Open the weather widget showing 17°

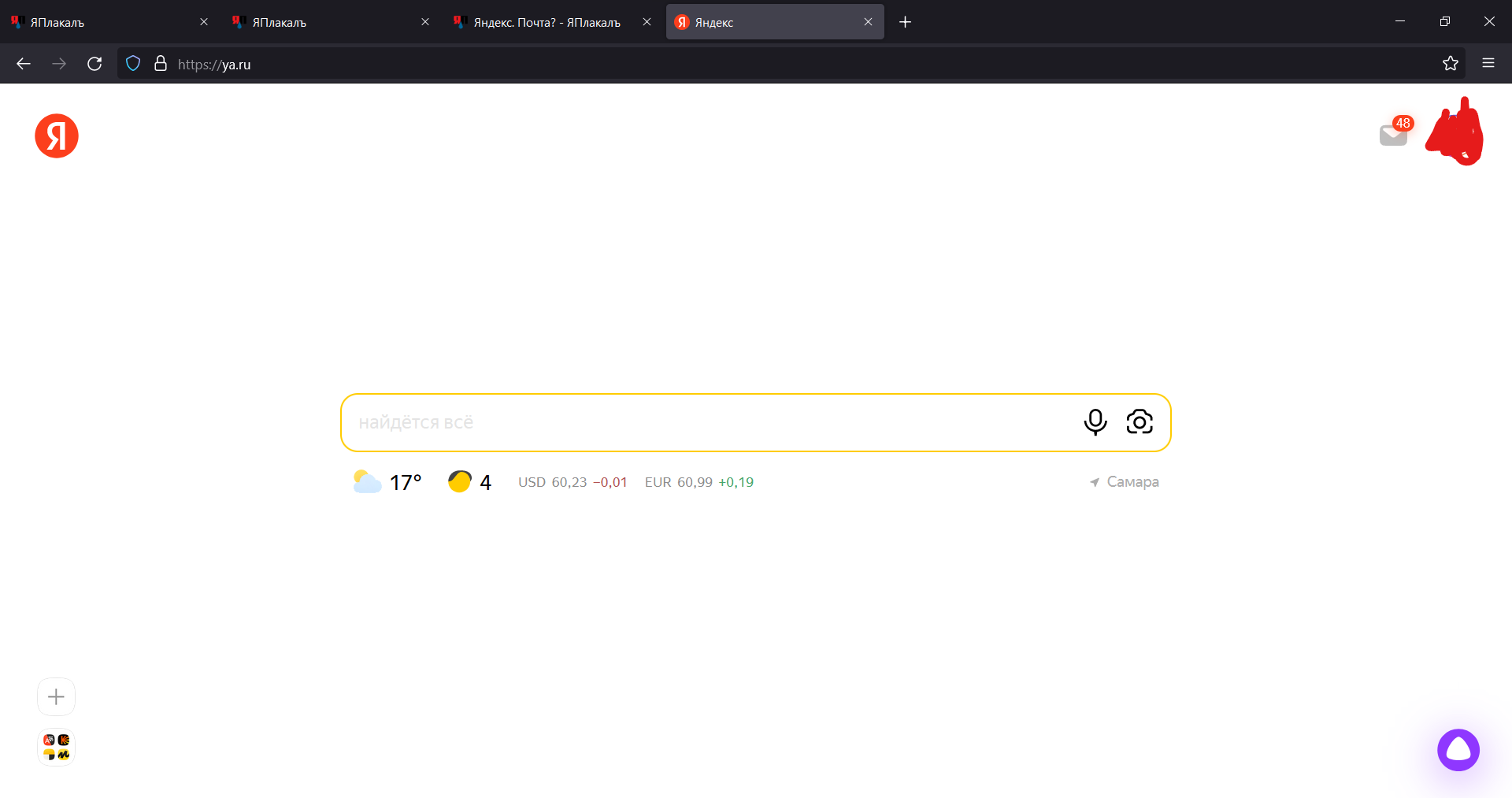coord(387,482)
